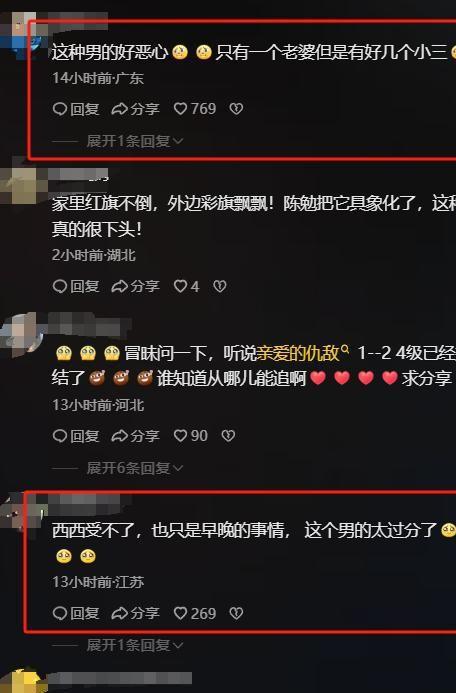Expand 展开6条回复 replies
Viewport: 456px width, 693px height.
pos(134,468)
